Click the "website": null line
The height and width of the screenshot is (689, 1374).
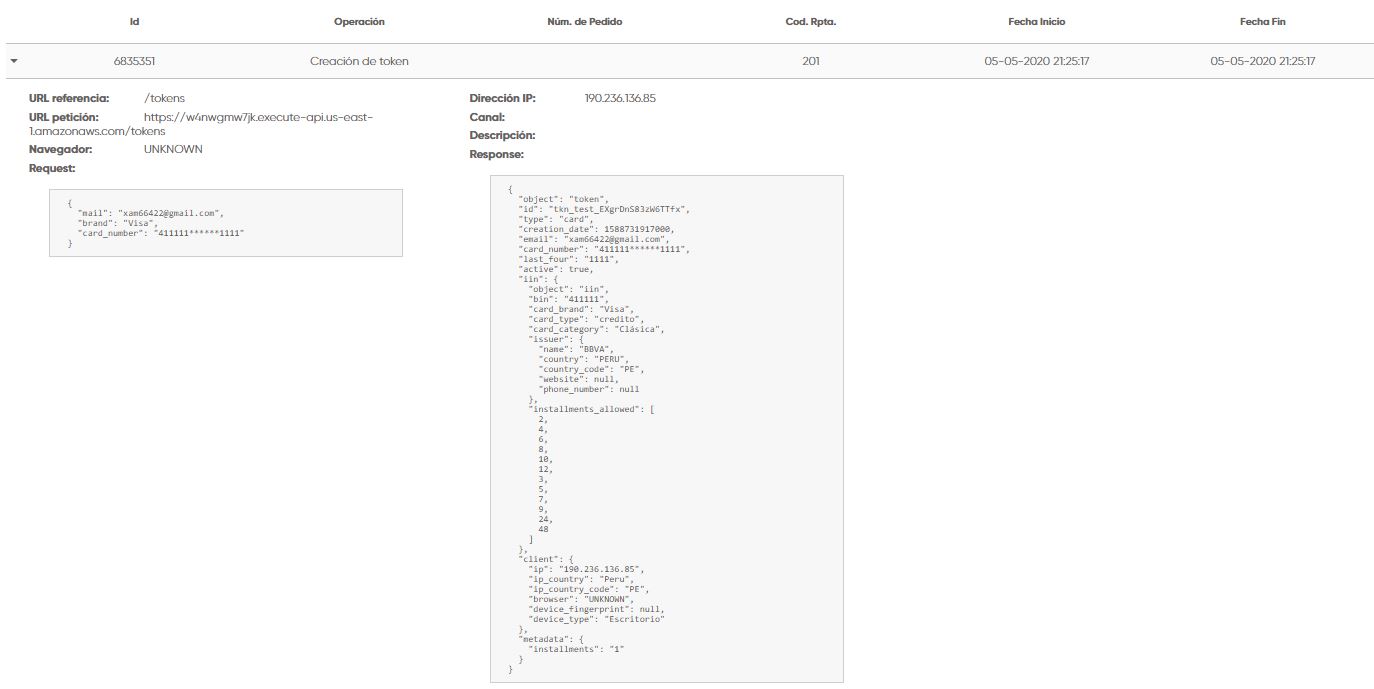(581, 379)
